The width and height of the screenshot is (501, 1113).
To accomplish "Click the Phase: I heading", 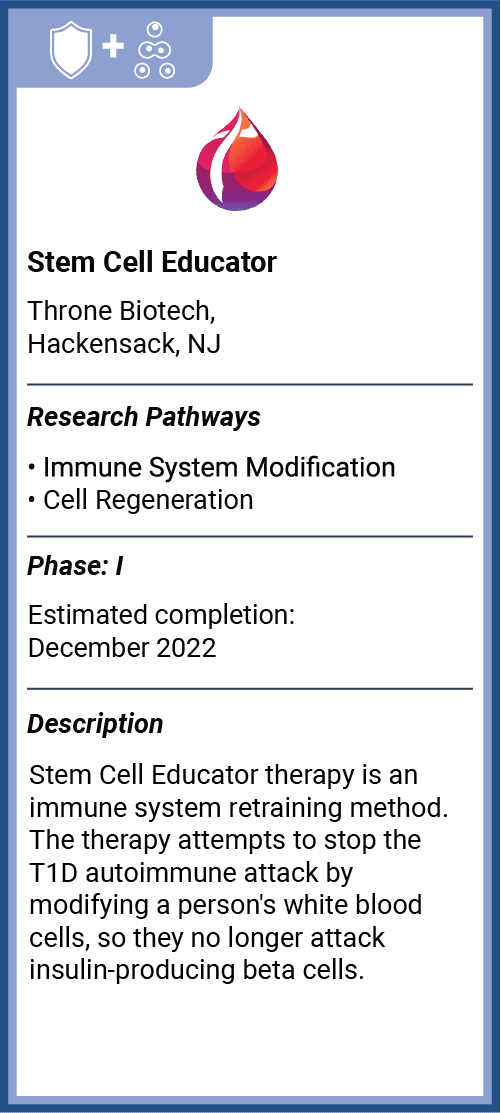I will coord(75,568).
